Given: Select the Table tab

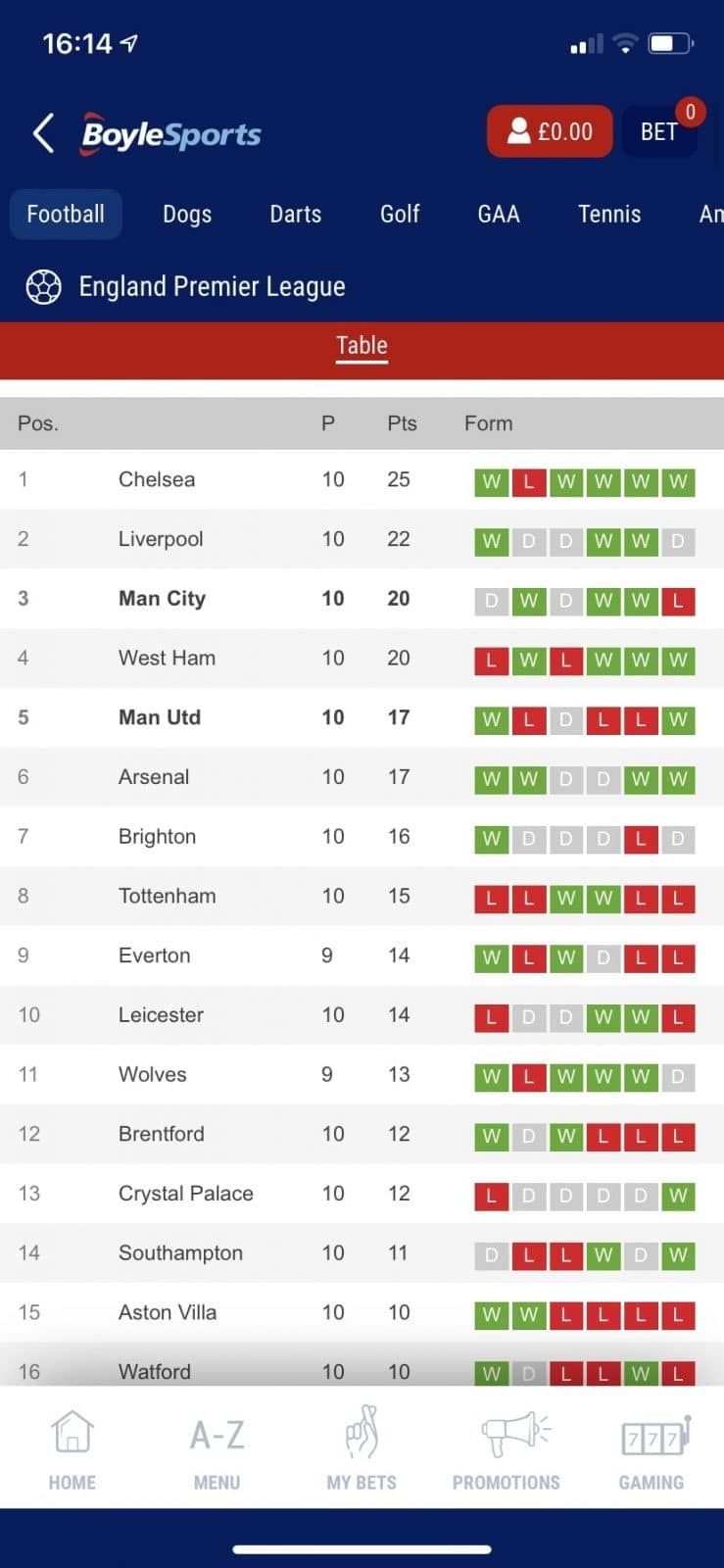Looking at the screenshot, I should (x=362, y=346).
